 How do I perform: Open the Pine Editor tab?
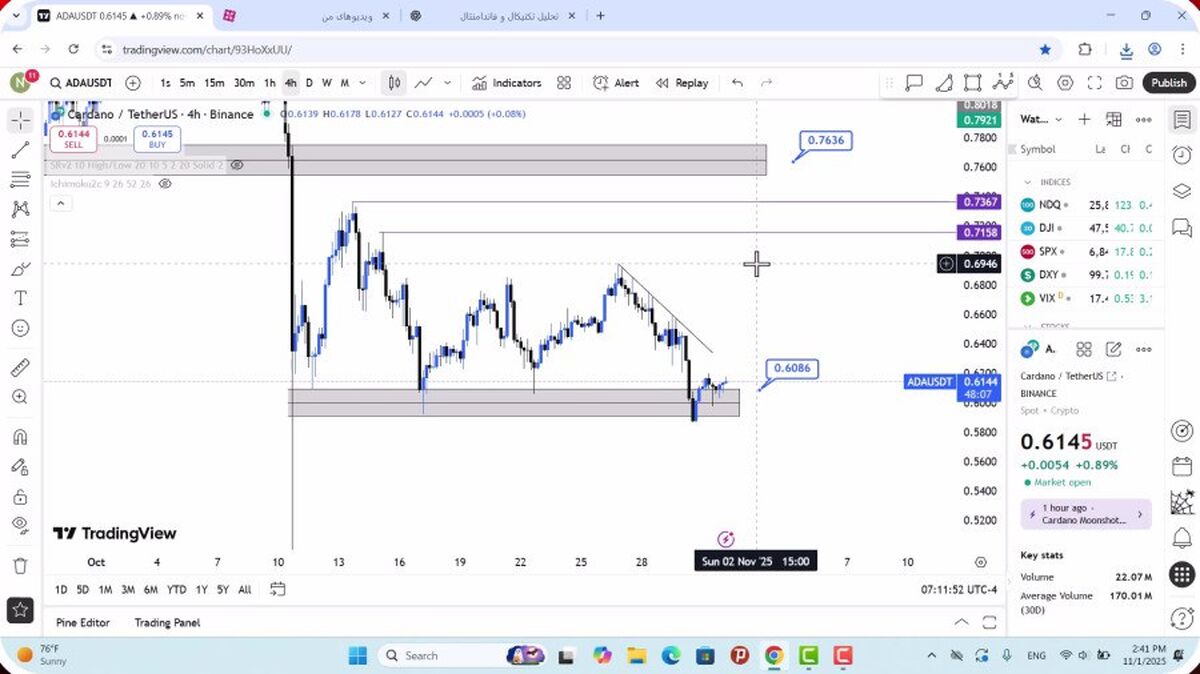[83, 622]
